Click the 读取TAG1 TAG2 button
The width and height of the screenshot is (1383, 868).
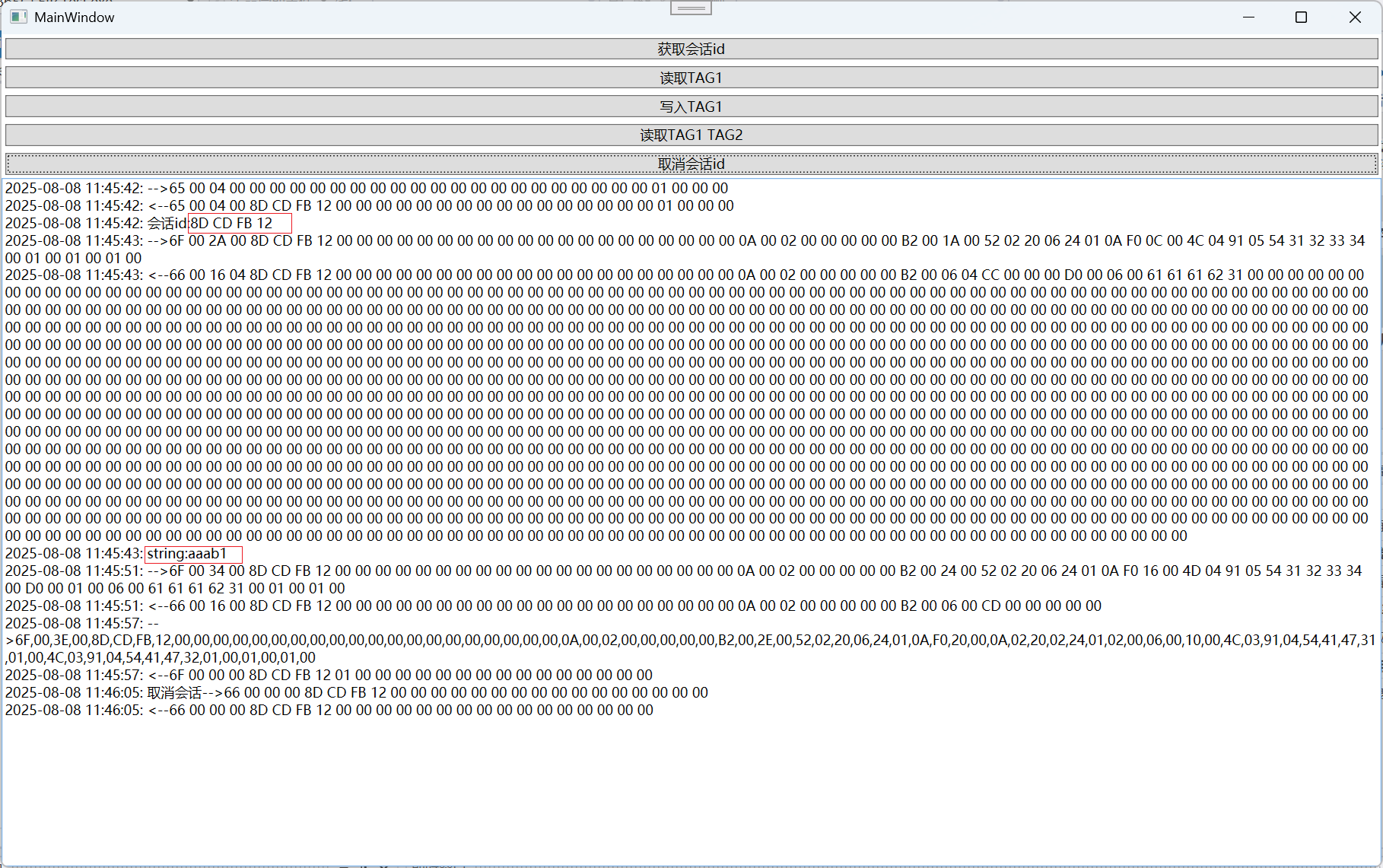(x=691, y=135)
